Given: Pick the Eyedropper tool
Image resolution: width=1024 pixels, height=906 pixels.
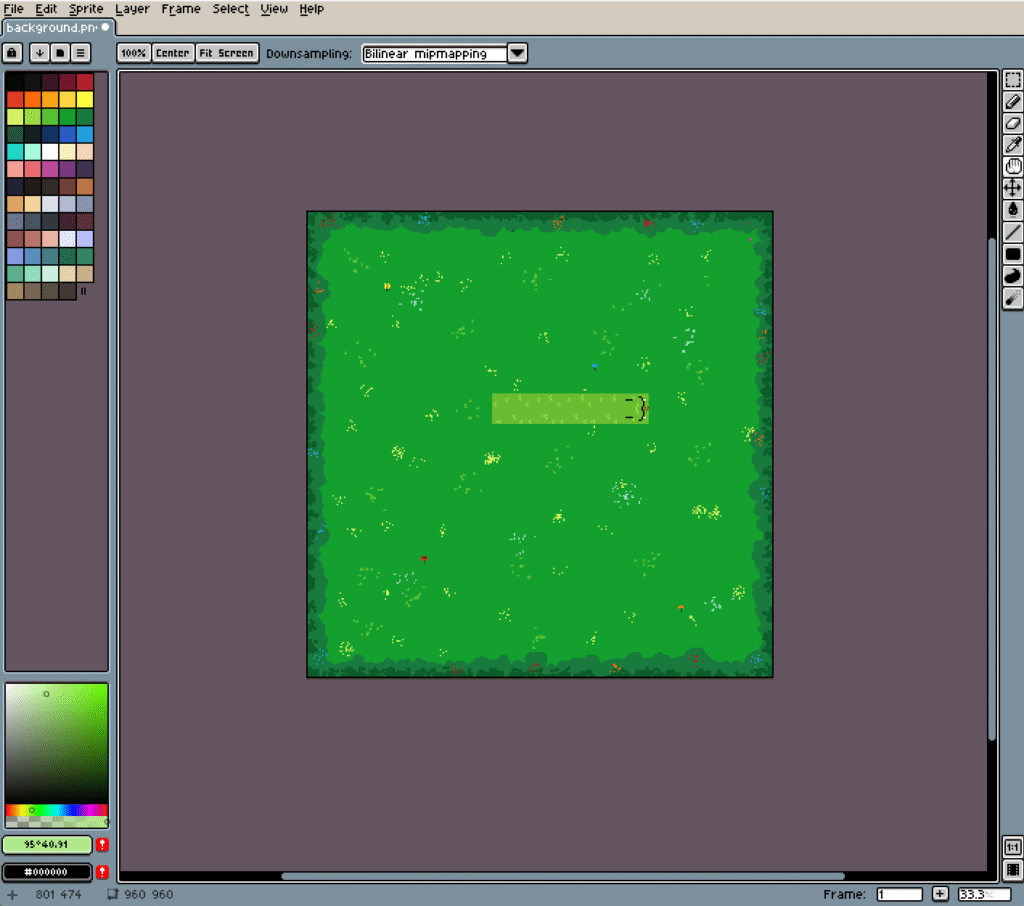Looking at the screenshot, I should coord(1012,145).
